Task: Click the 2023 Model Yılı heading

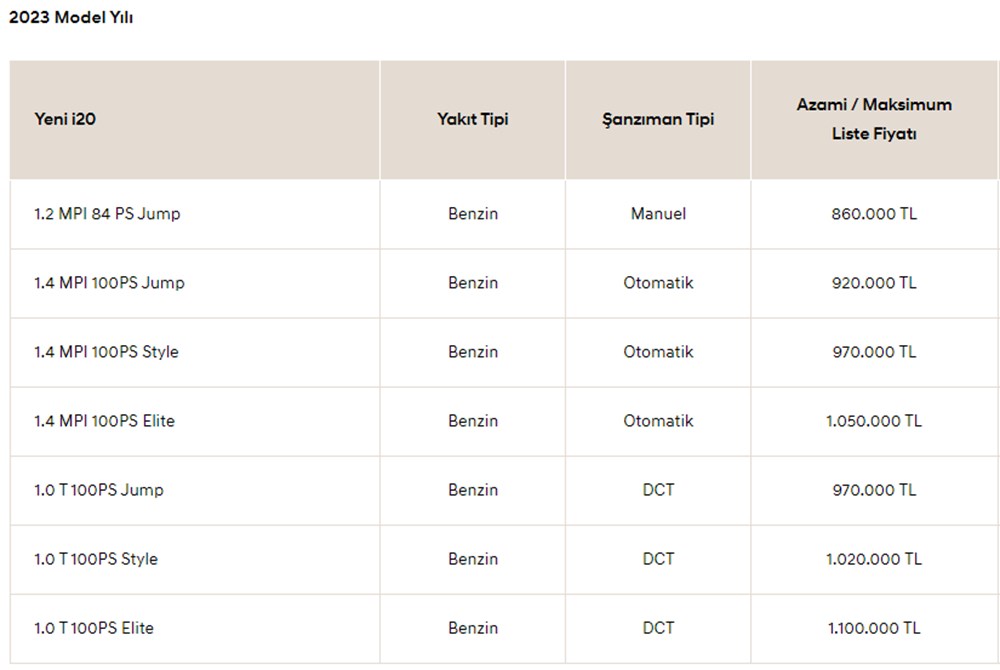Action: coord(71,18)
